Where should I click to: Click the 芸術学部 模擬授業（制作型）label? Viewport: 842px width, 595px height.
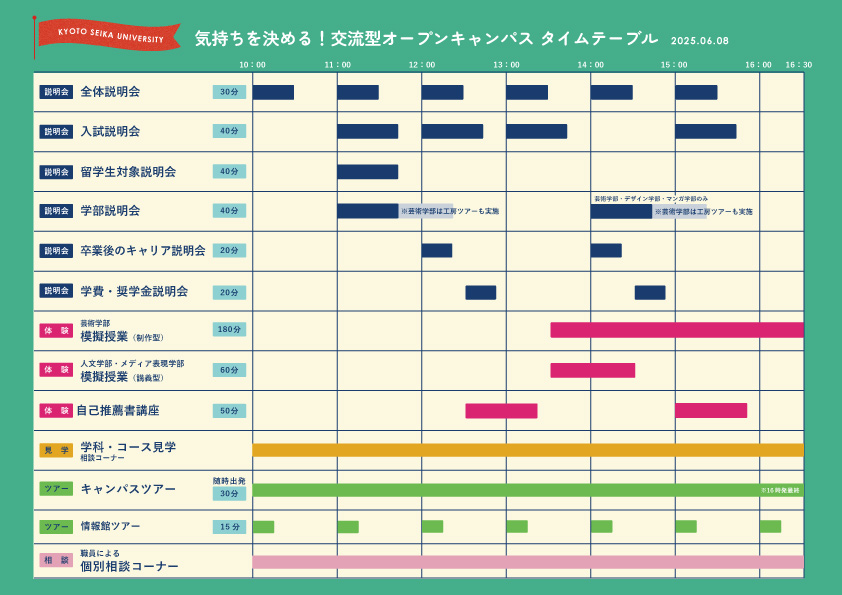pos(122,331)
